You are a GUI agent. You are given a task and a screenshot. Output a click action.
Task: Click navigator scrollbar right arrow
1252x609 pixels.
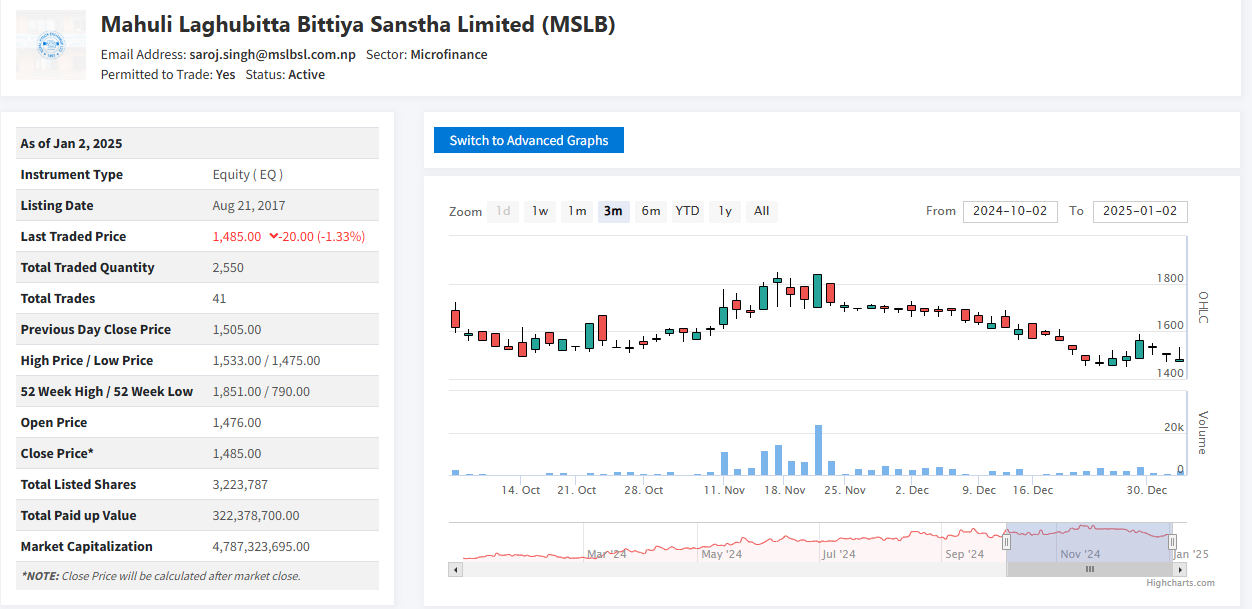(x=1179, y=569)
